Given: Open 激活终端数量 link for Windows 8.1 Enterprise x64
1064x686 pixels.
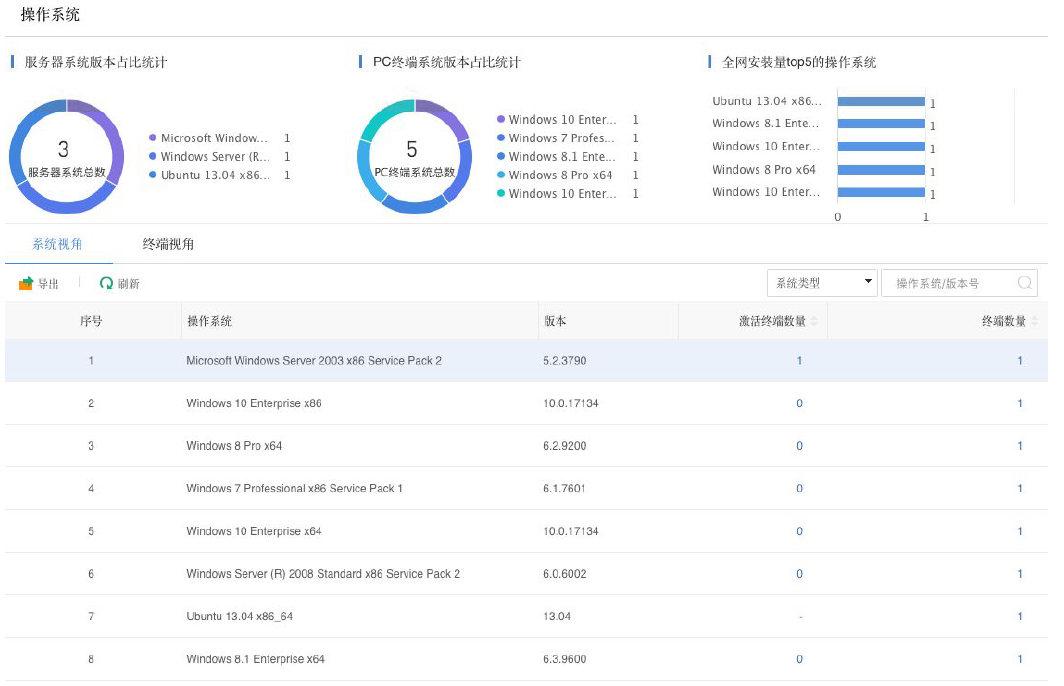Looking at the screenshot, I should (x=799, y=659).
